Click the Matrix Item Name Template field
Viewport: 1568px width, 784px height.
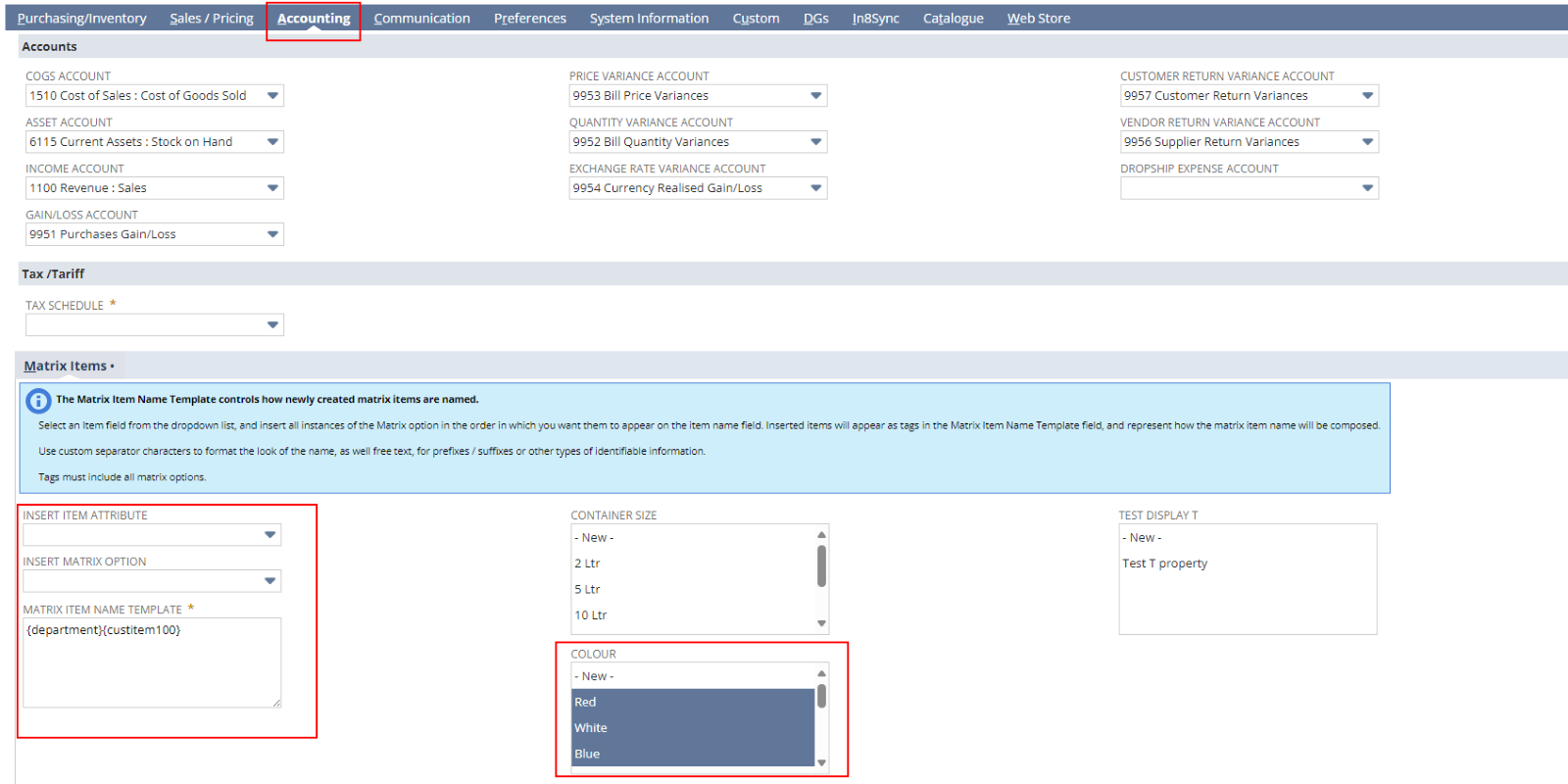pos(152,661)
